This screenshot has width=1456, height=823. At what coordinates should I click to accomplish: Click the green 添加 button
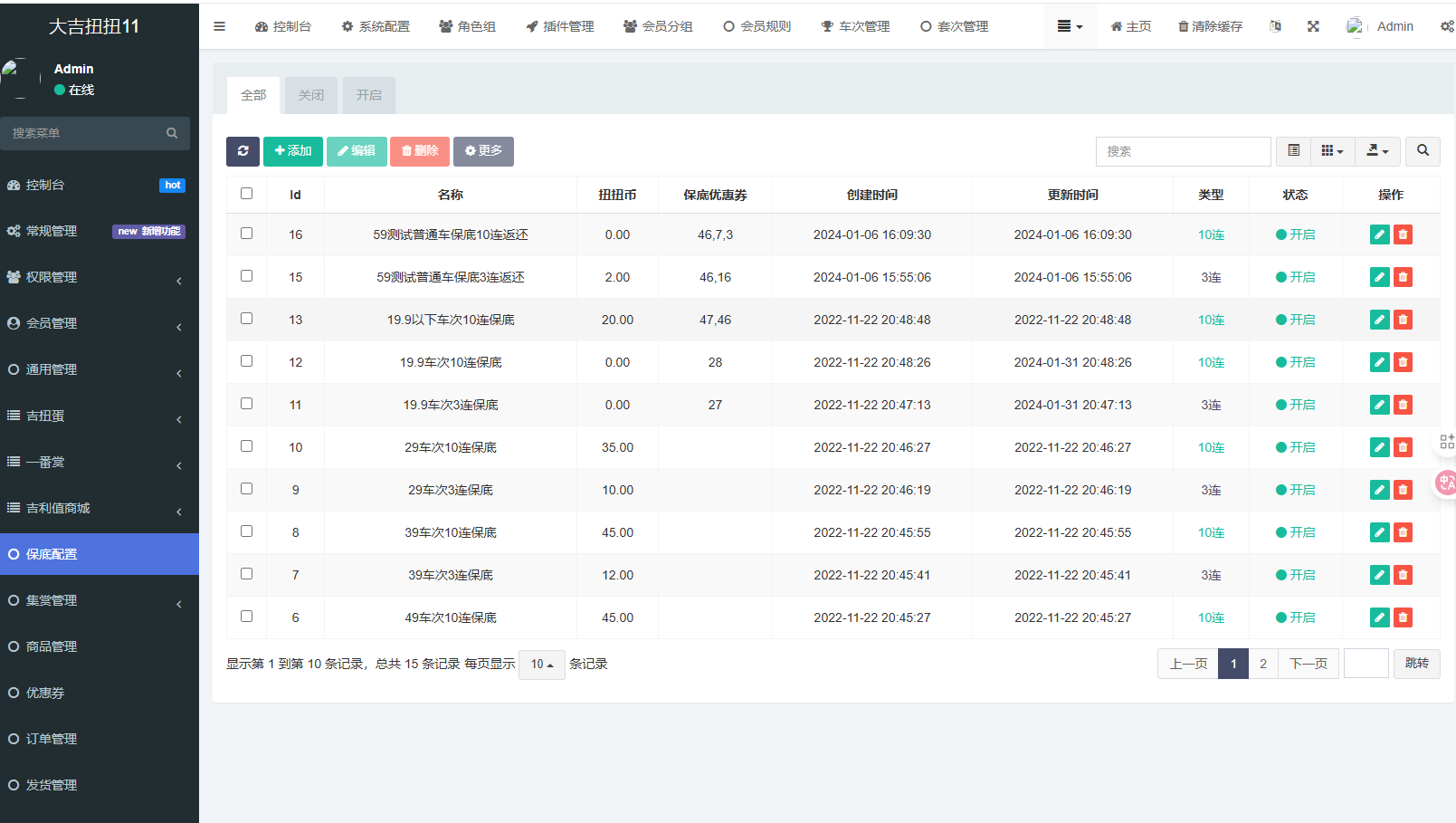(292, 151)
